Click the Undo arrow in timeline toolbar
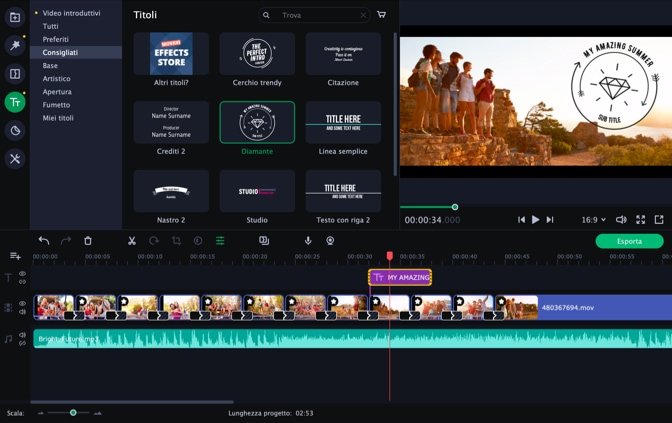The width and height of the screenshot is (672, 423). tap(44, 241)
